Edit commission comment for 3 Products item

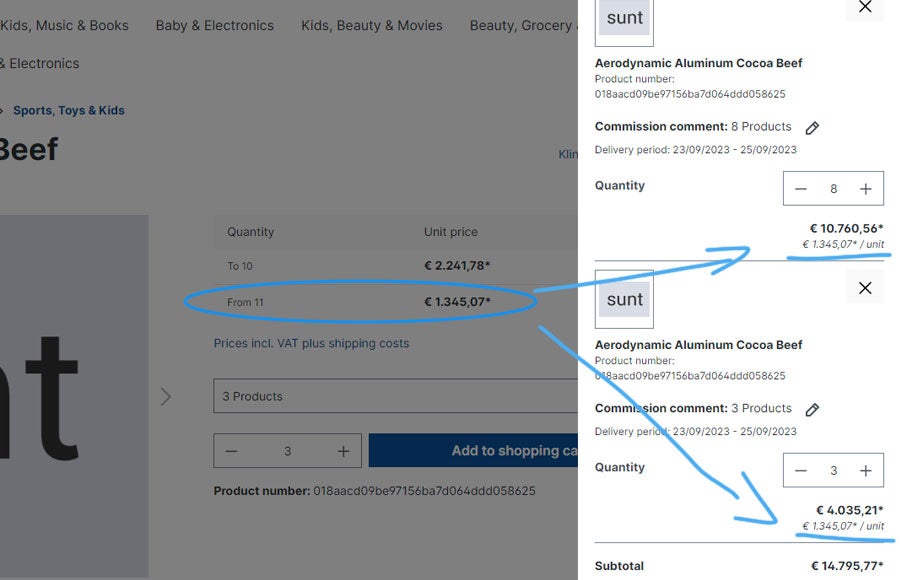(x=812, y=410)
